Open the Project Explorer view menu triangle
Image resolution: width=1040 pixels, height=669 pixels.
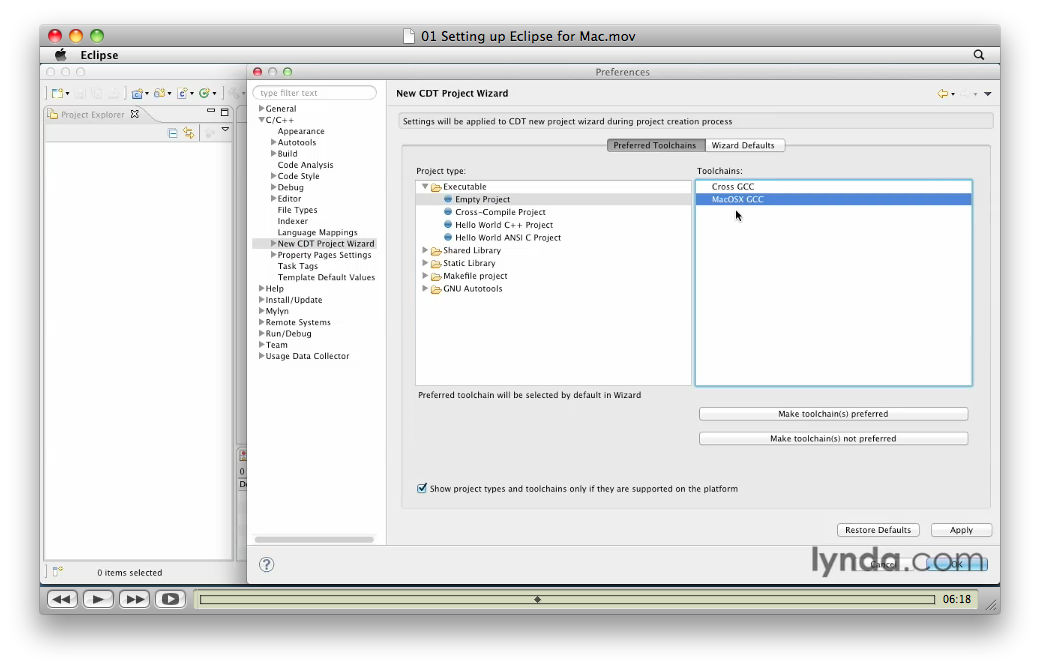tap(226, 129)
